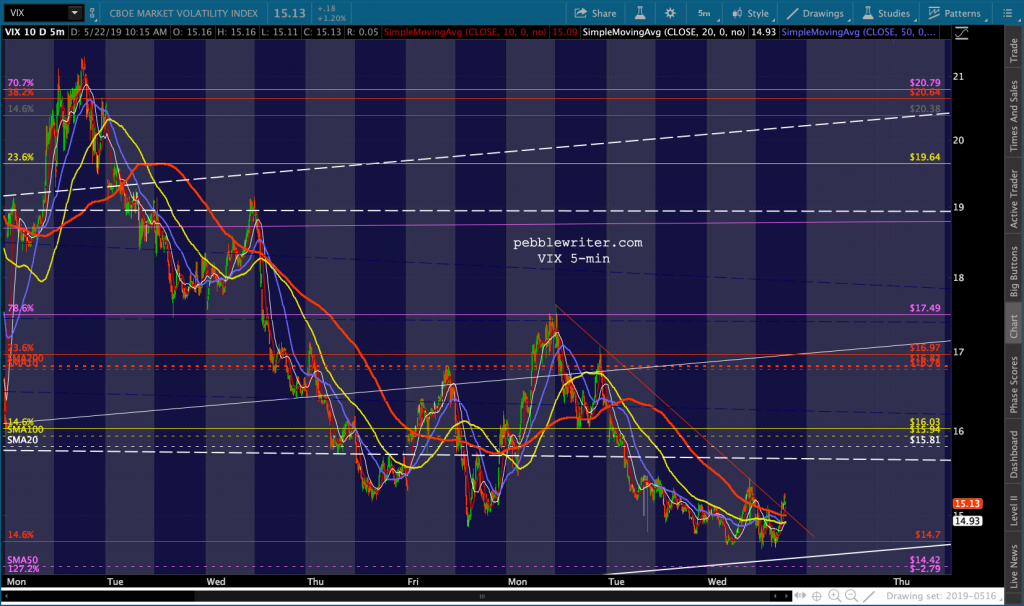Open the Active Trader side tab
Image resolution: width=1024 pixels, height=606 pixels.
tap(1014, 199)
